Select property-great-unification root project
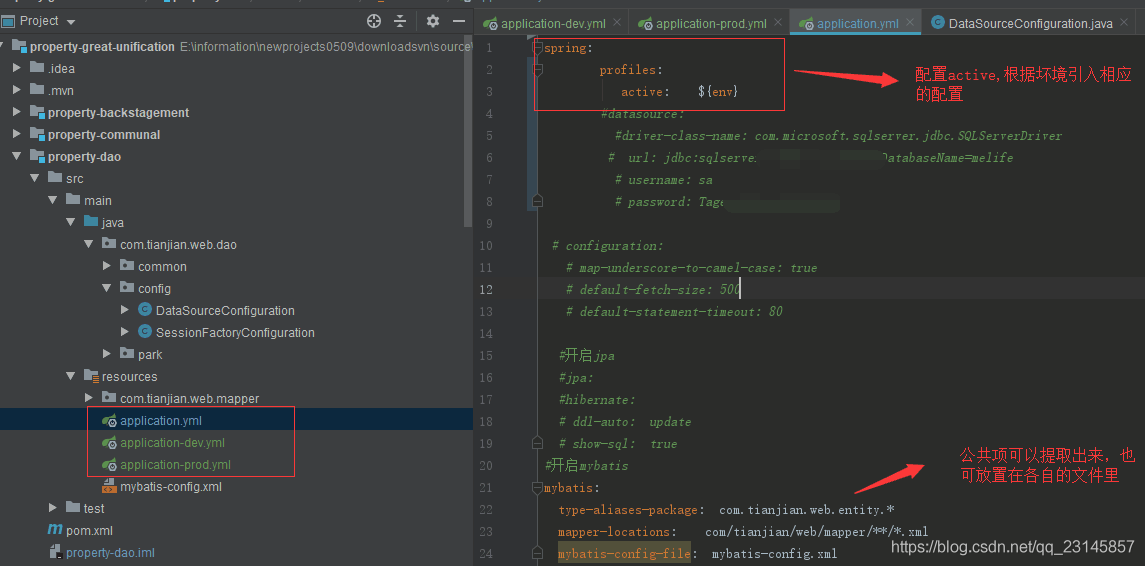Image resolution: width=1145 pixels, height=566 pixels. 102,47
